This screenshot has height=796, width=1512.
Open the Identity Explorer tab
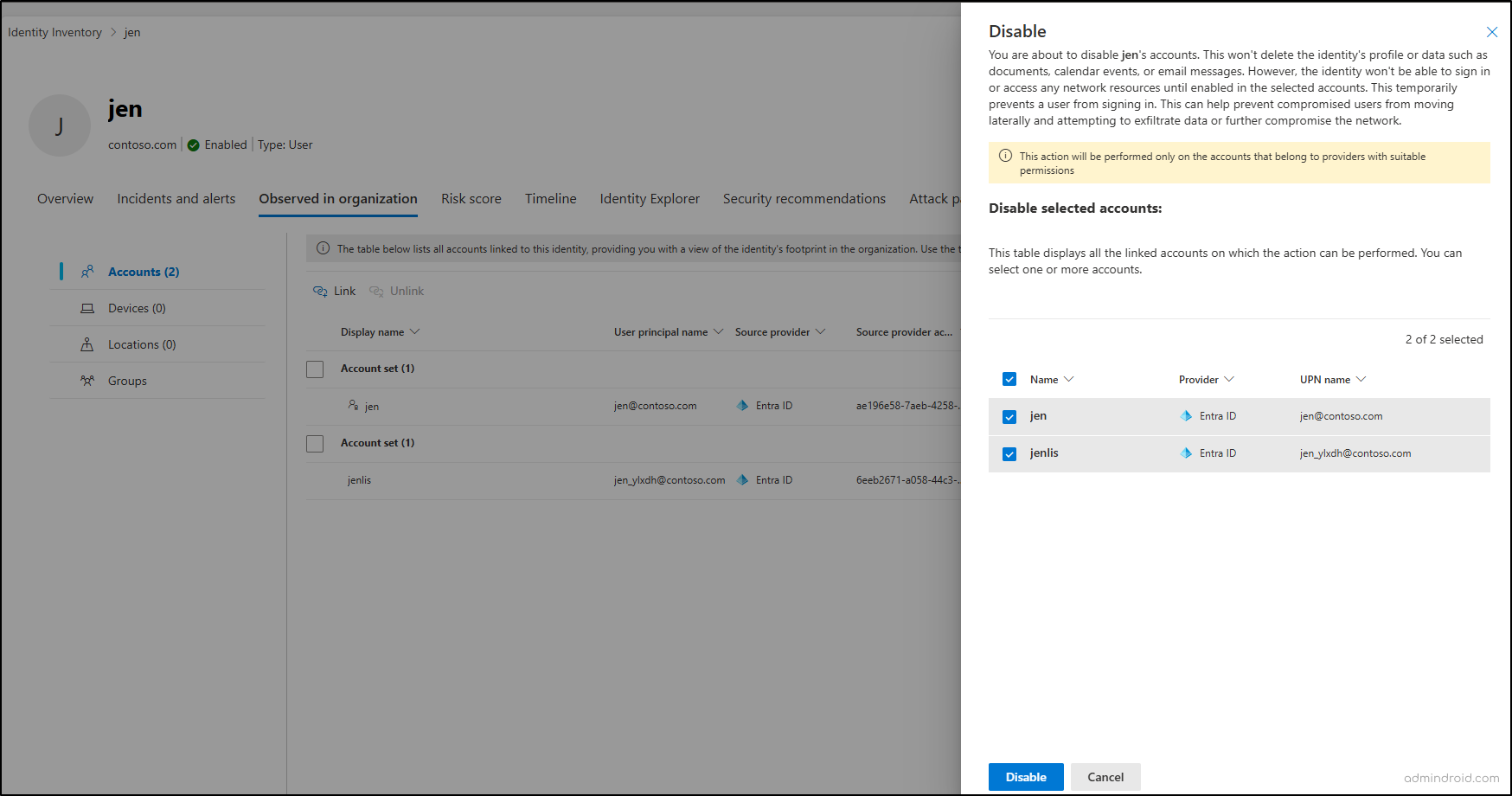650,199
